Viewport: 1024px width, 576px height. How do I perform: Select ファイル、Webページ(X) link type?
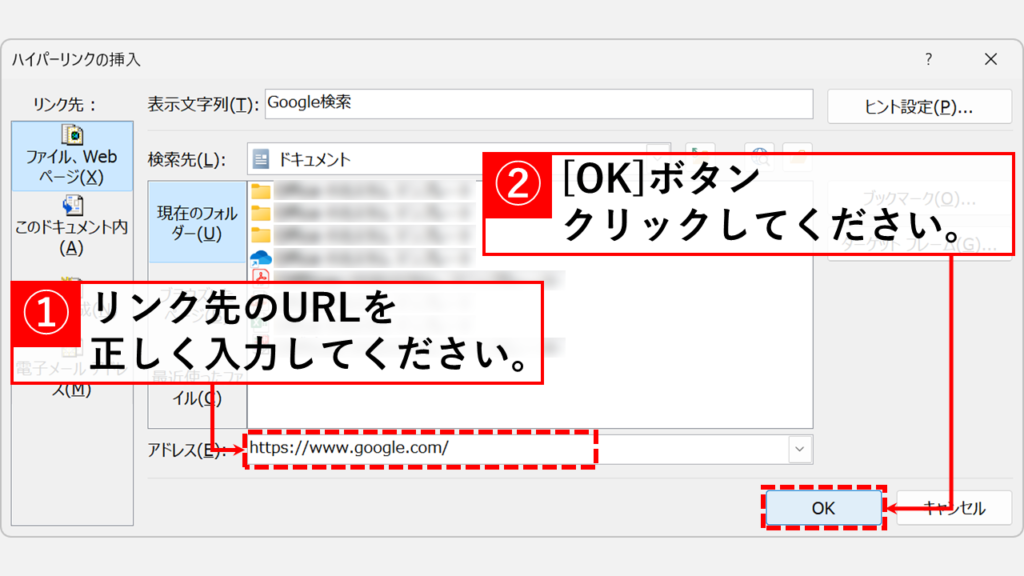tap(72, 156)
